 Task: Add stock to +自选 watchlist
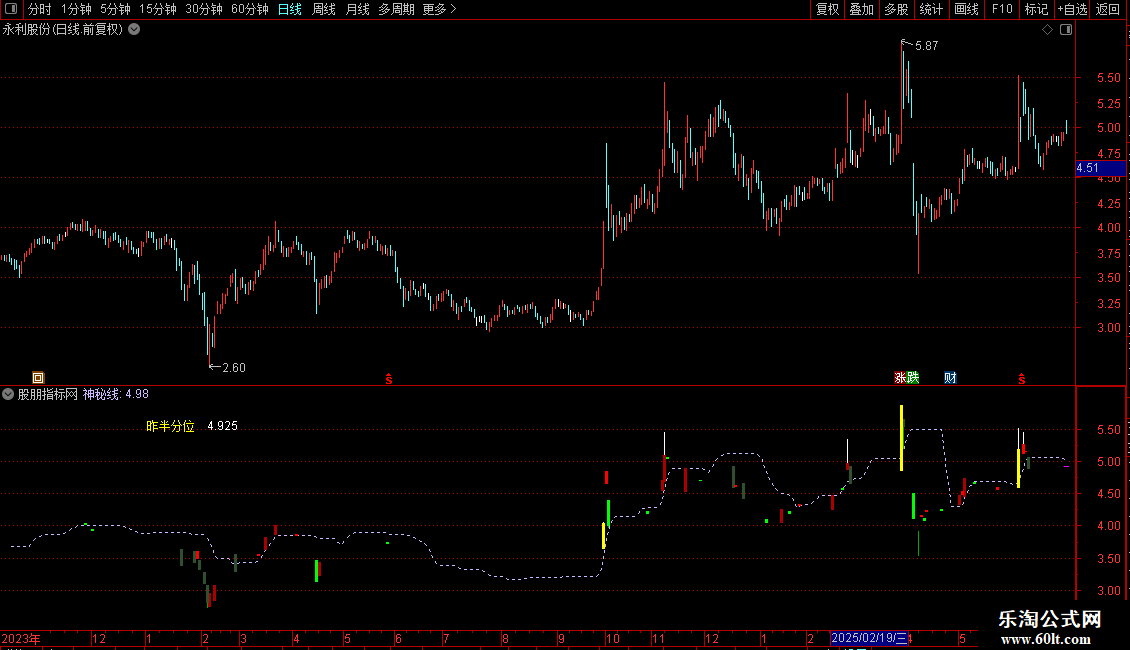(x=1072, y=9)
